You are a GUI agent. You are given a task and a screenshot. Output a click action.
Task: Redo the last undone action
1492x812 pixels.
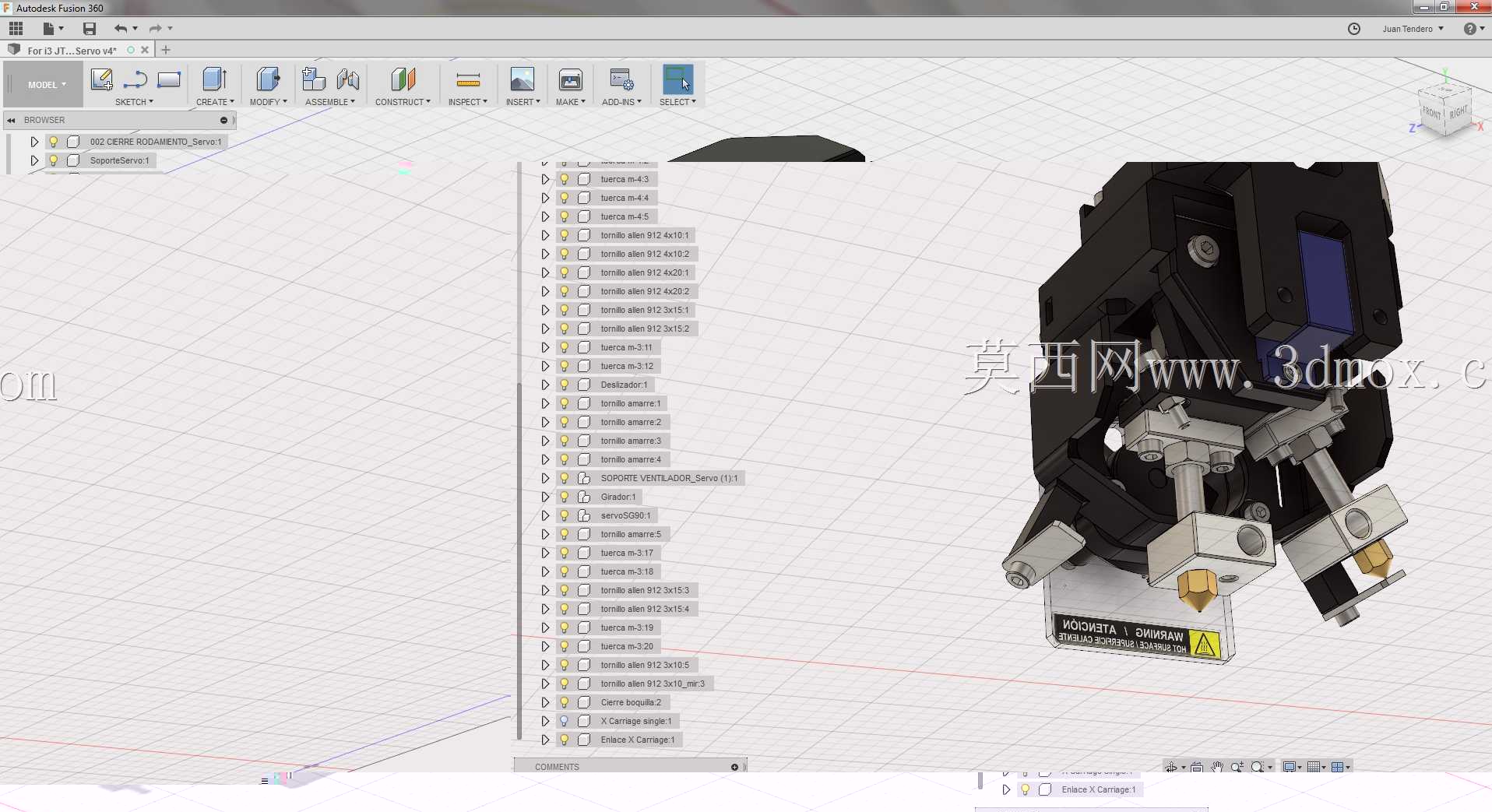click(155, 29)
